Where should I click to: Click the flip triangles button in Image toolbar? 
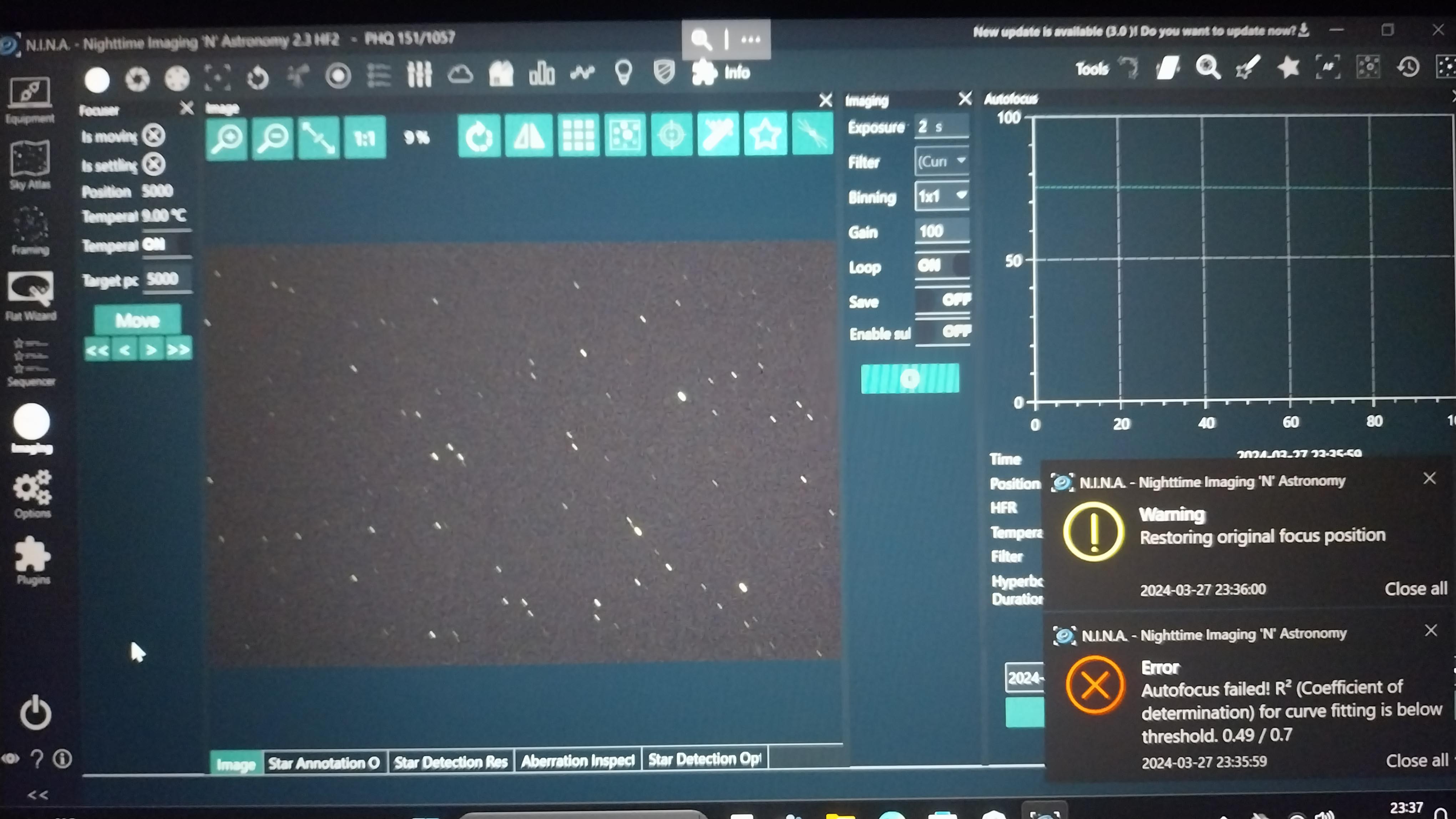(x=529, y=136)
